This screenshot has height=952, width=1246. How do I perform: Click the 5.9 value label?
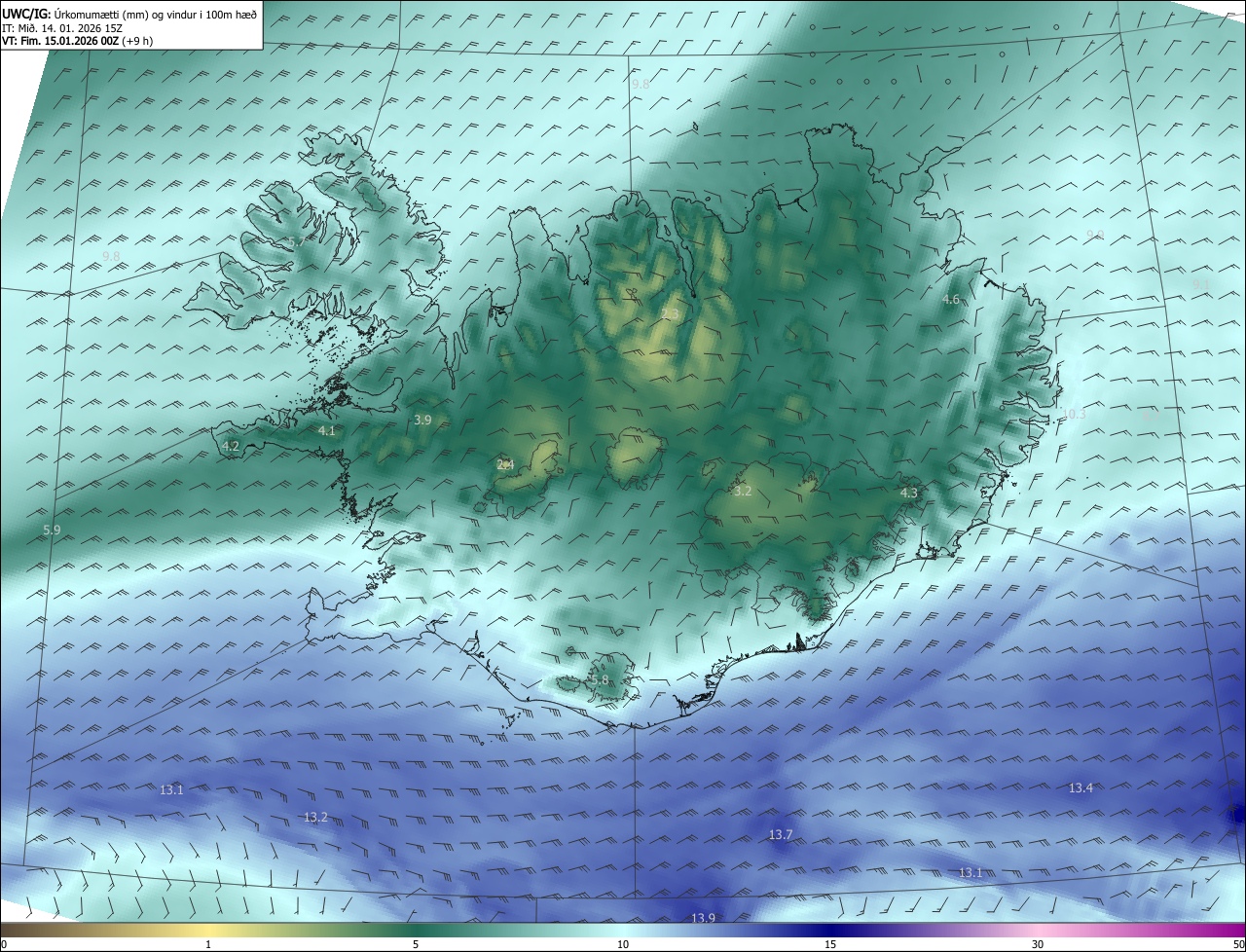coord(53,530)
